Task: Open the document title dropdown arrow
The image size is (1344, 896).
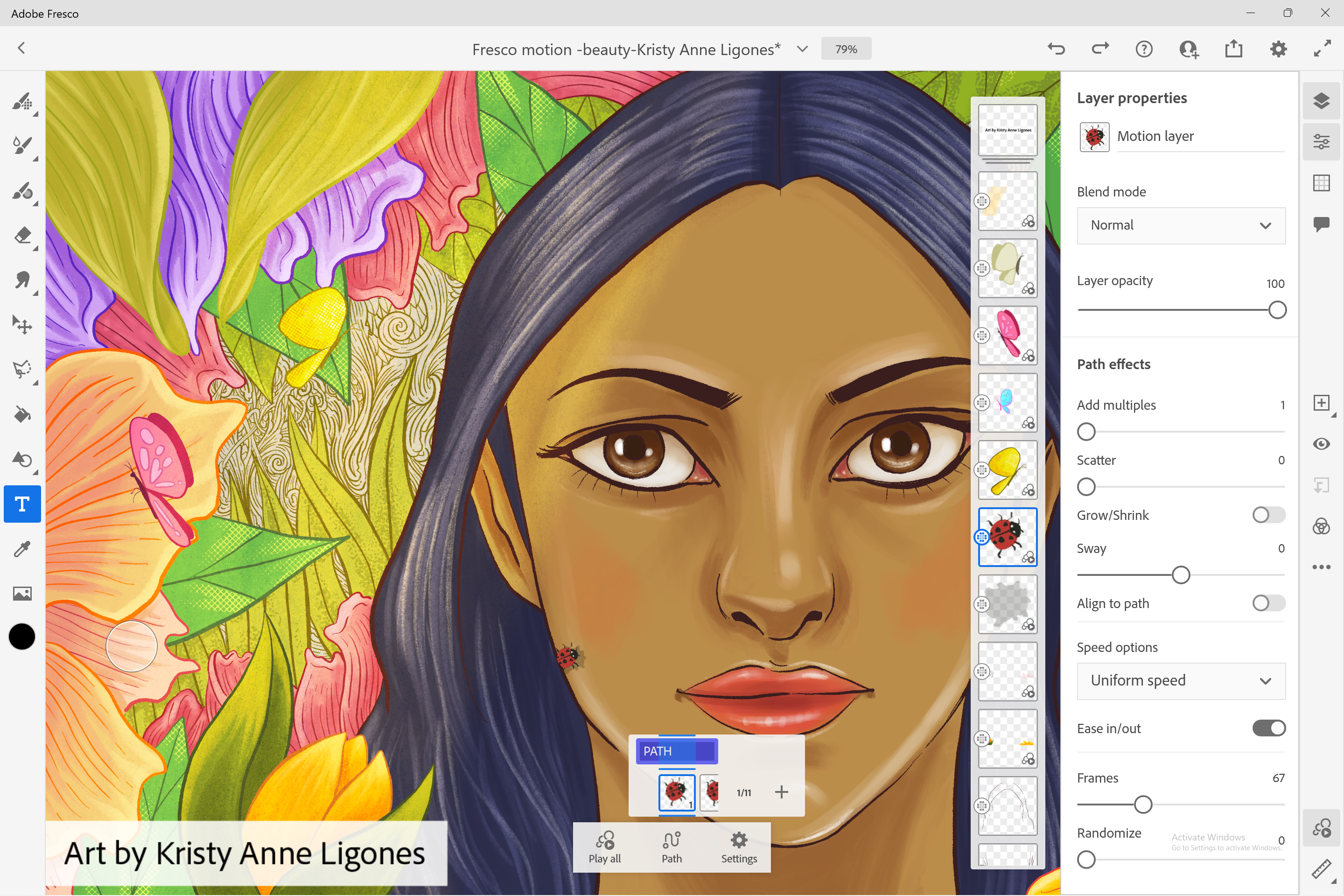Action: pyautogui.click(x=802, y=49)
